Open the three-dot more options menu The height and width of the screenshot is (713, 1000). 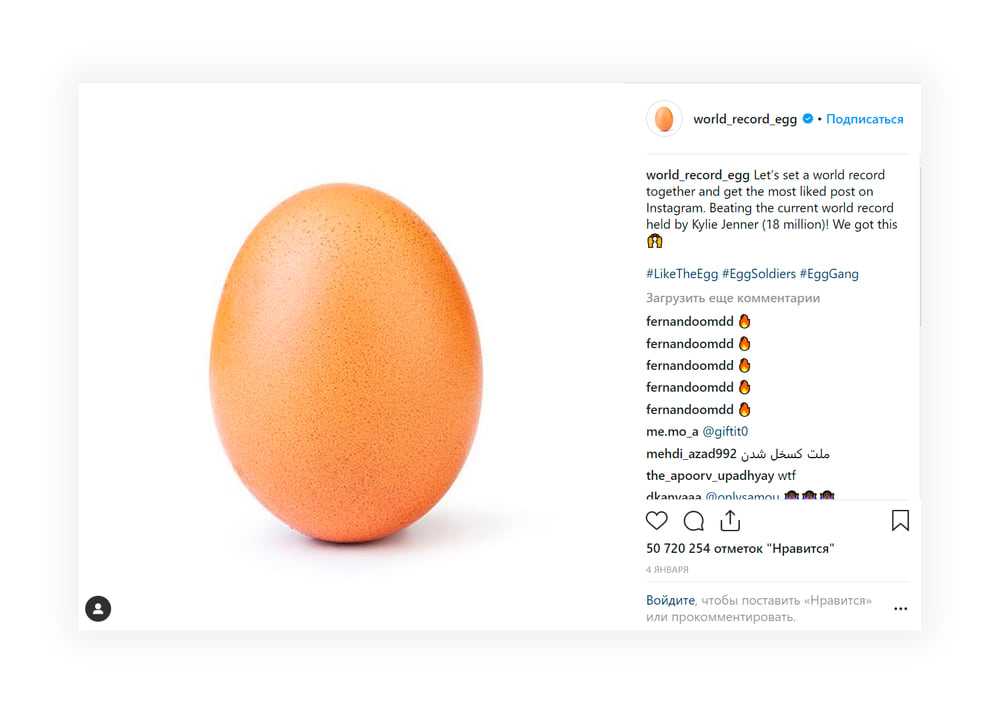pyautogui.click(x=901, y=608)
